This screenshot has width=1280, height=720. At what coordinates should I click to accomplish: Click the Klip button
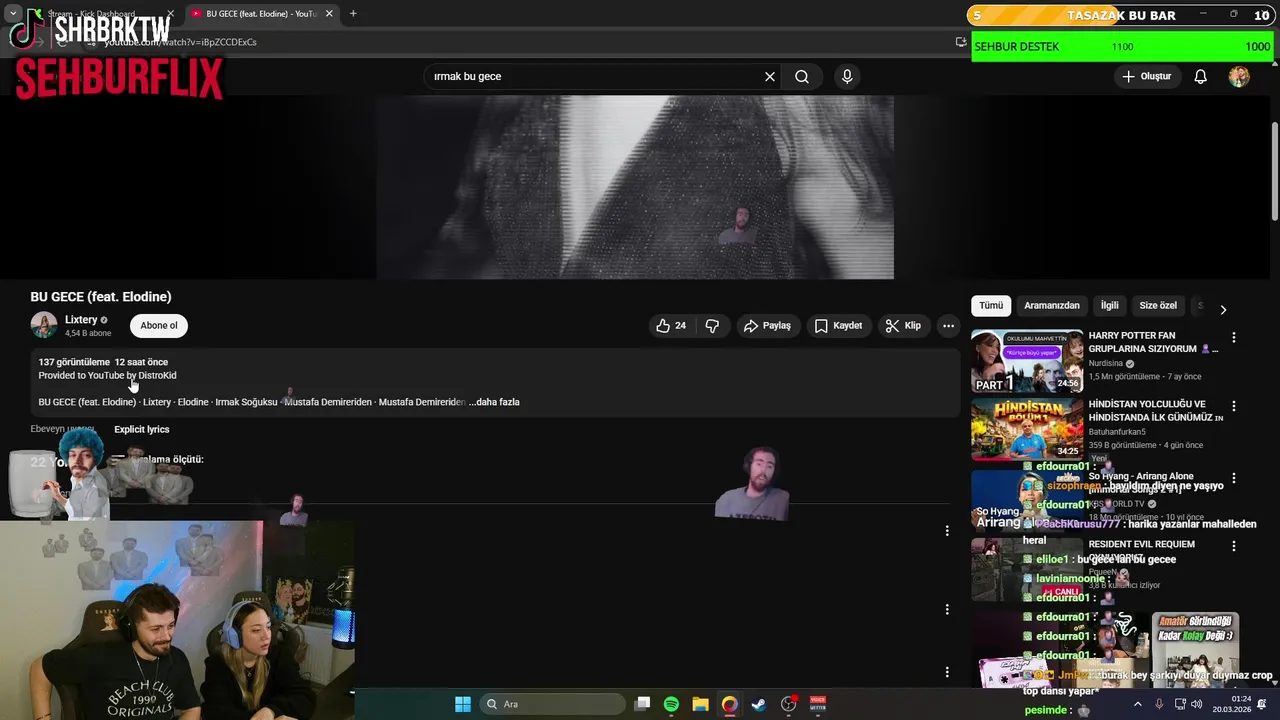[x=903, y=325]
